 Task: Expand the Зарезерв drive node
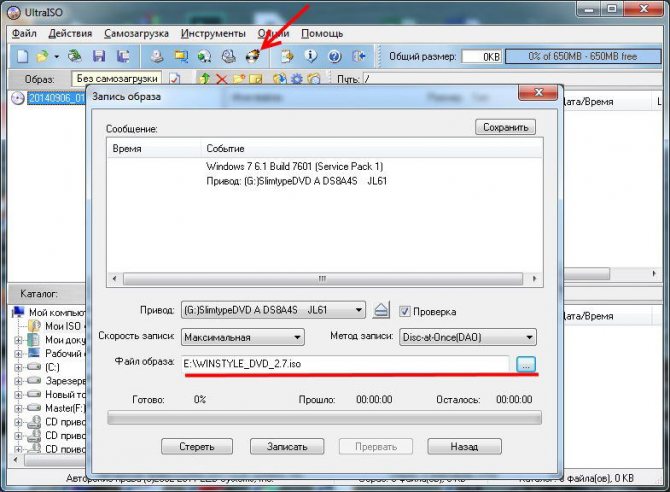pos(18,381)
